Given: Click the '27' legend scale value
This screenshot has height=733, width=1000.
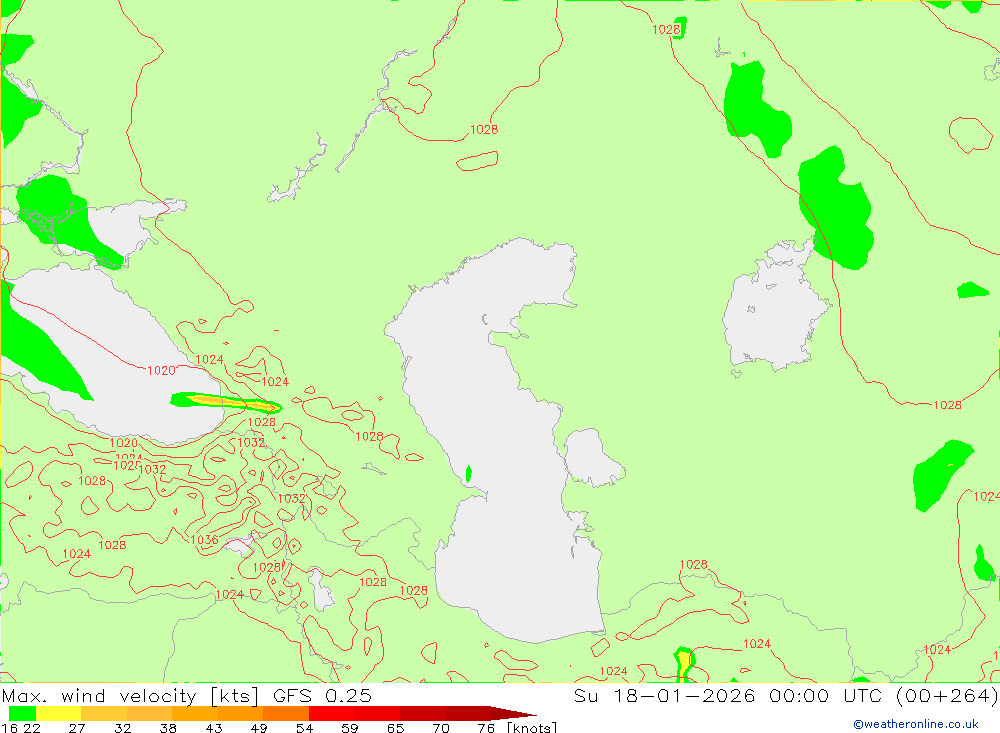Looking at the screenshot, I should pyautogui.click(x=77, y=728).
